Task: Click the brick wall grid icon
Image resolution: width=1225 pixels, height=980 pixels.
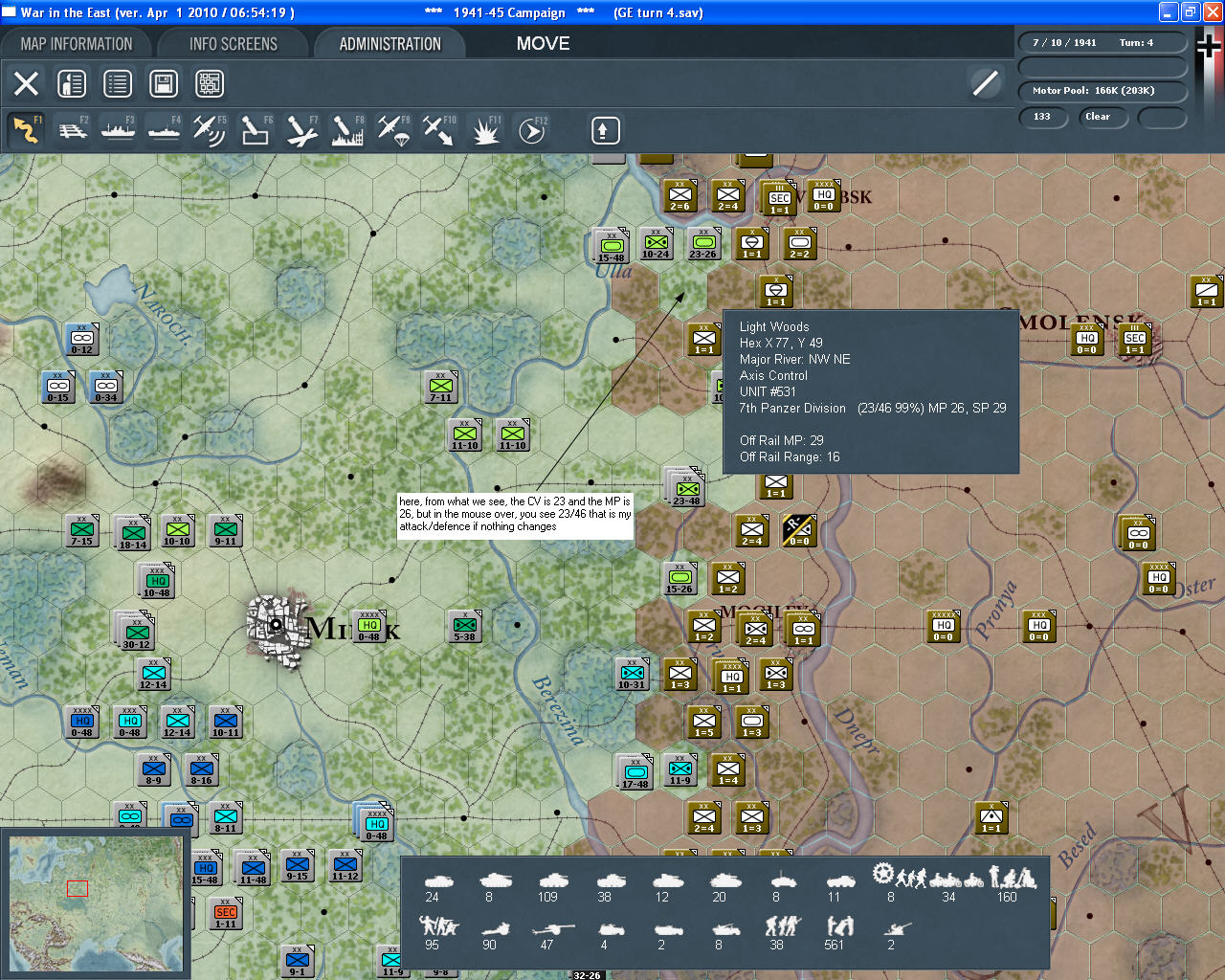Action: pos(210,84)
